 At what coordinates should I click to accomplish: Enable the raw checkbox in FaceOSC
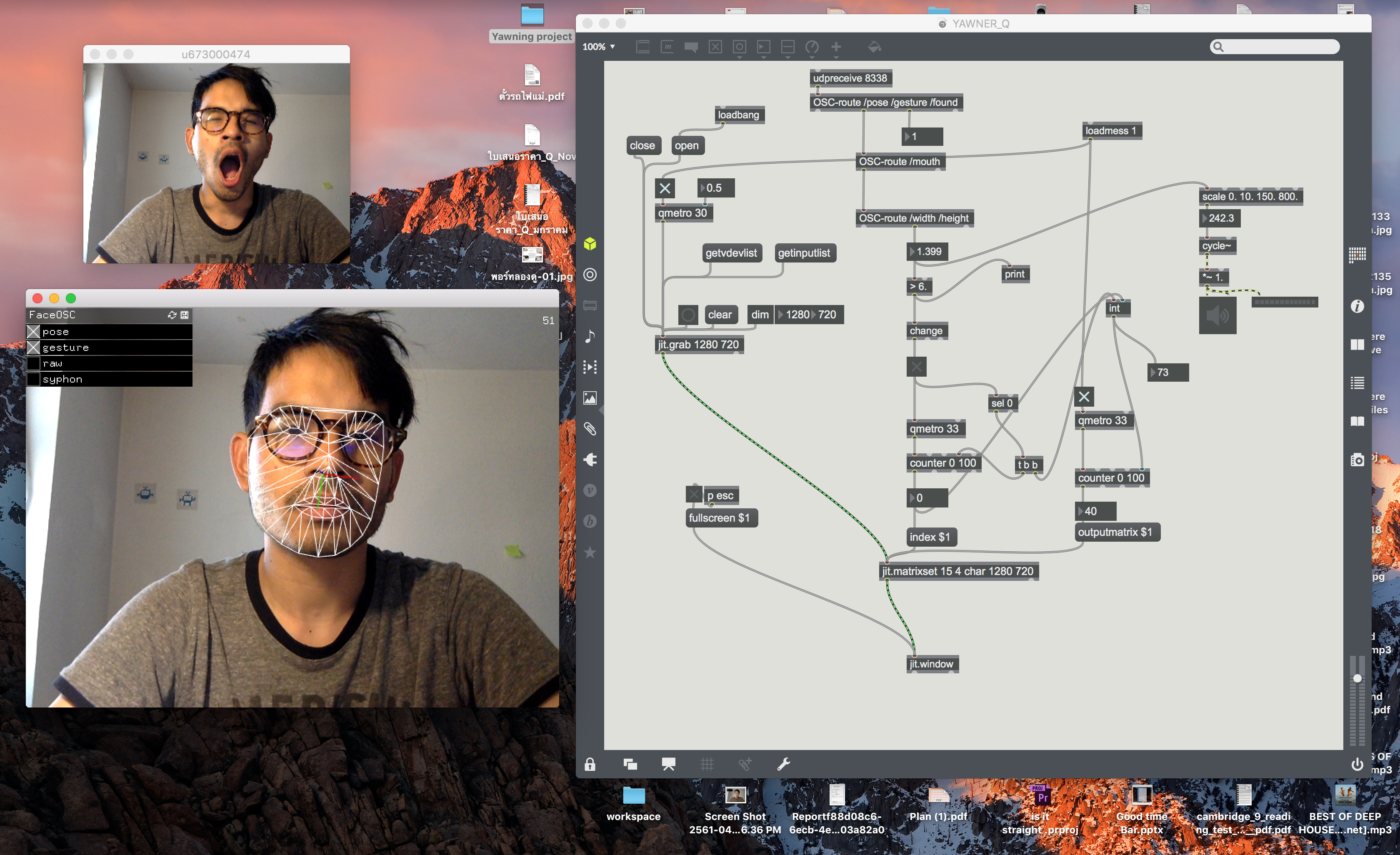point(33,364)
